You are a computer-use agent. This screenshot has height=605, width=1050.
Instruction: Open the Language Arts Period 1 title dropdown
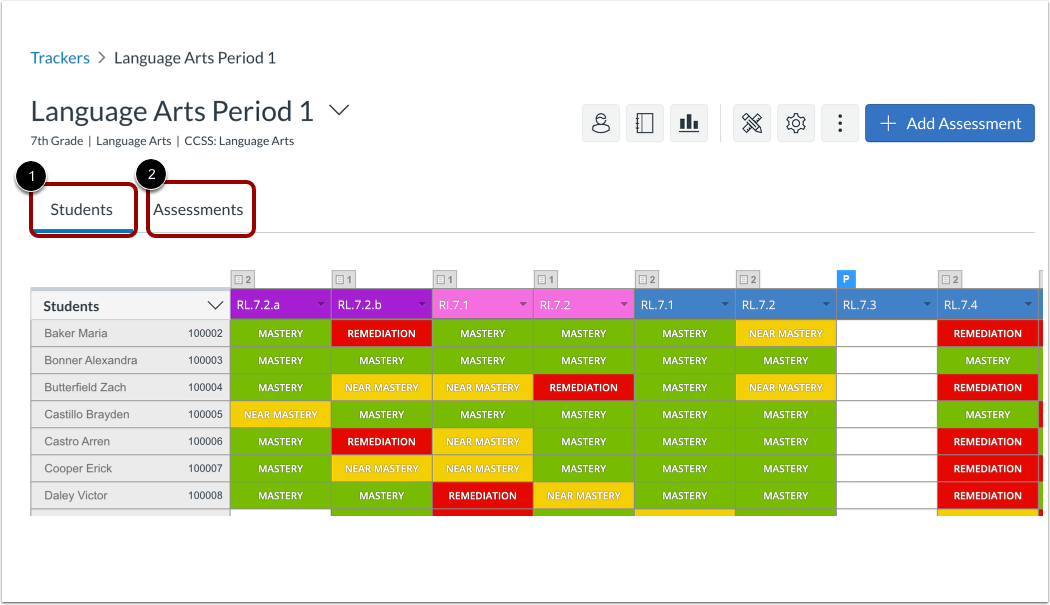tap(338, 111)
